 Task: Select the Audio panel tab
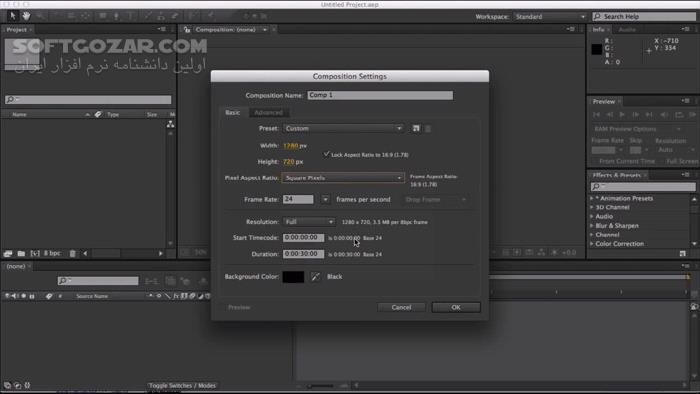pyautogui.click(x=627, y=29)
